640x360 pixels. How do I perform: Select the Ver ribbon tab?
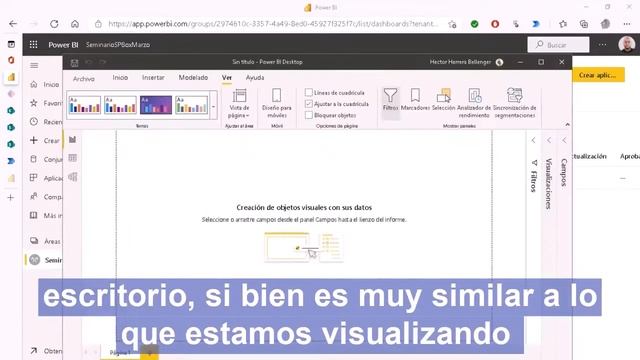pyautogui.click(x=227, y=78)
